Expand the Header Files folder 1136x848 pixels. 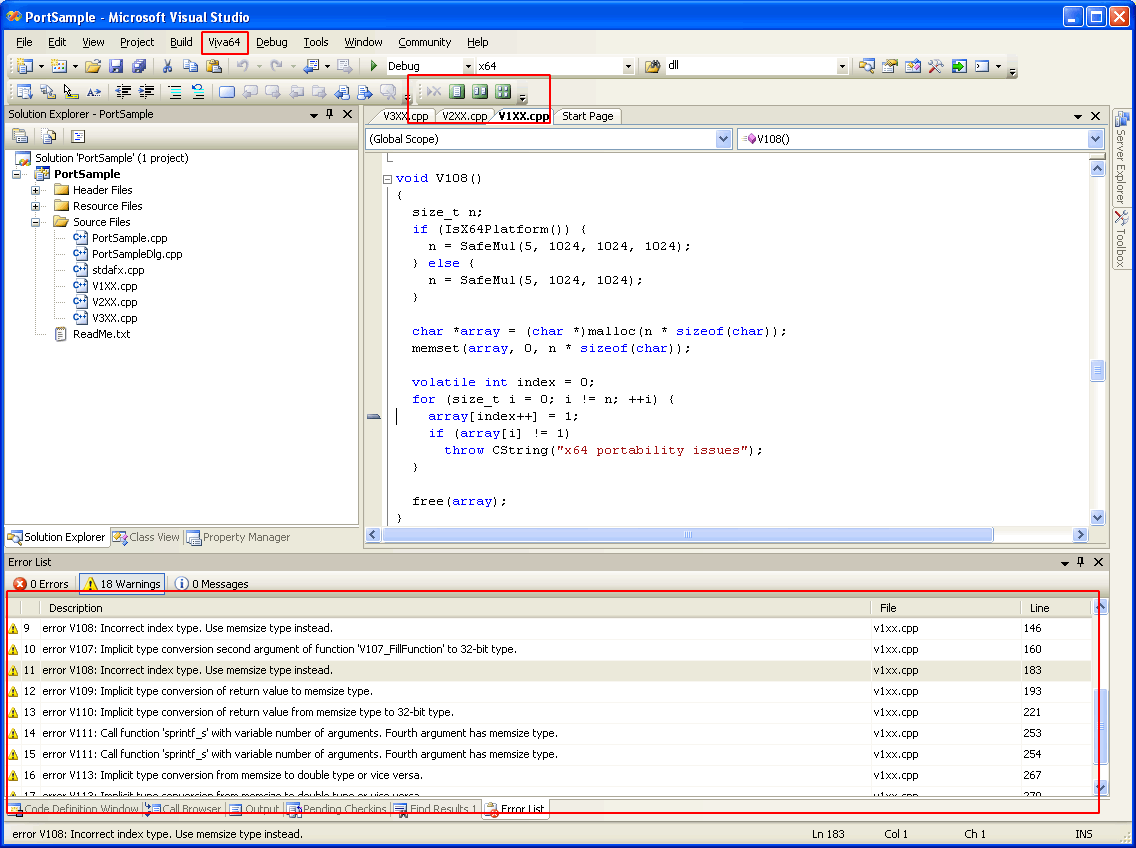click(x=35, y=191)
